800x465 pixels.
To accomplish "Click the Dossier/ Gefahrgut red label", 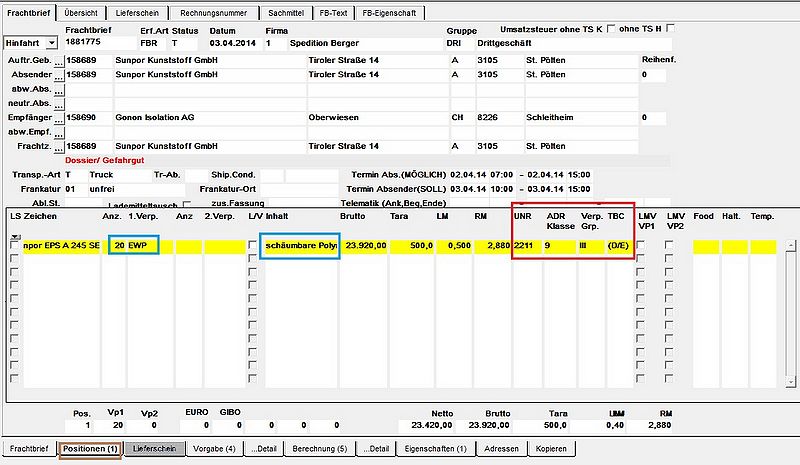I will point(105,160).
